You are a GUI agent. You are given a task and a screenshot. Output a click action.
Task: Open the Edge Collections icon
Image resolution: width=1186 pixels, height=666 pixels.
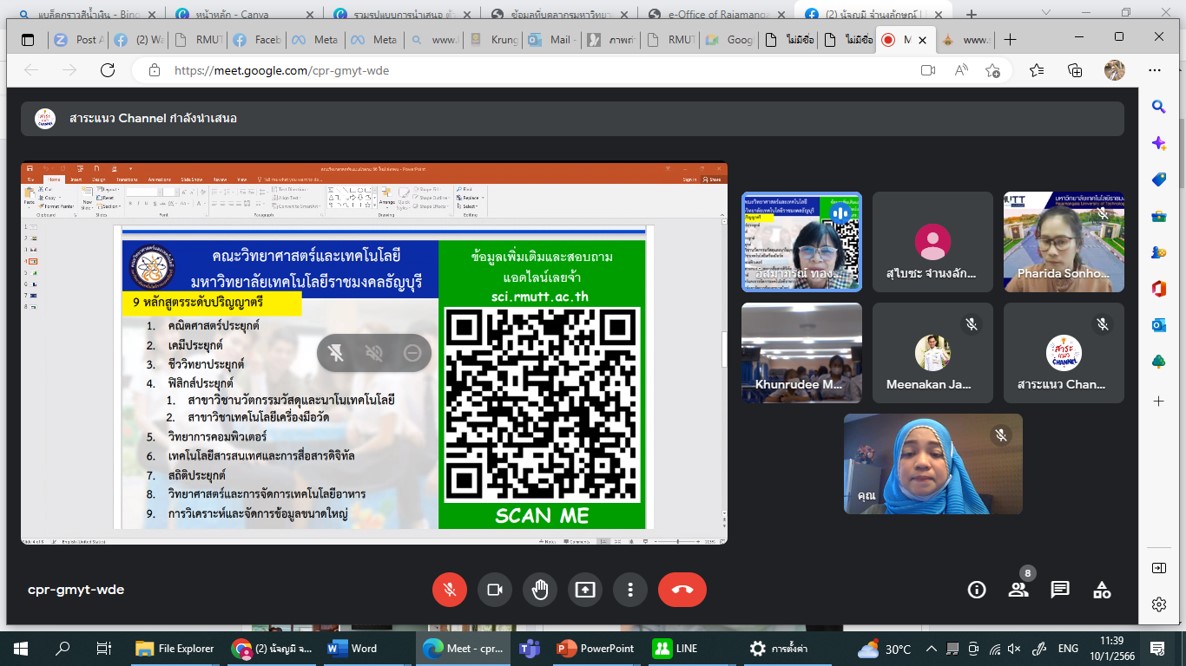point(1075,70)
